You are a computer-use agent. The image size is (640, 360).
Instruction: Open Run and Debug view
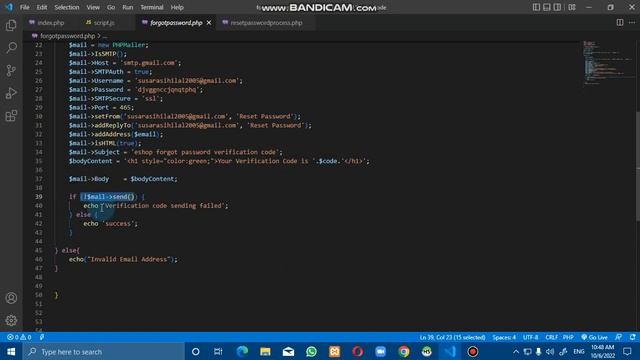click(x=11, y=93)
